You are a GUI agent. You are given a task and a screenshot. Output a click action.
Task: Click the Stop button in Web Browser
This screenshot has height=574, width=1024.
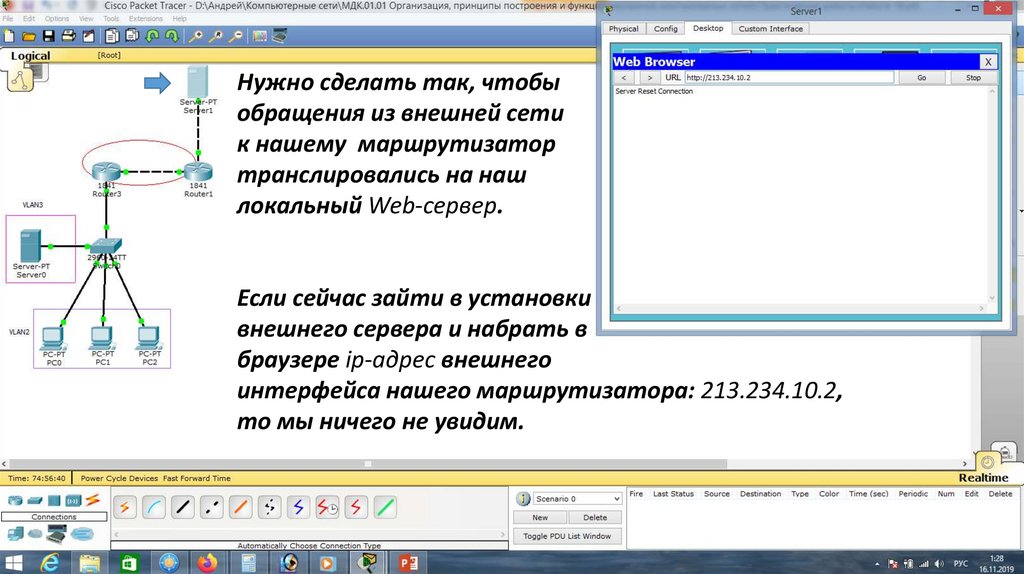[973, 78]
